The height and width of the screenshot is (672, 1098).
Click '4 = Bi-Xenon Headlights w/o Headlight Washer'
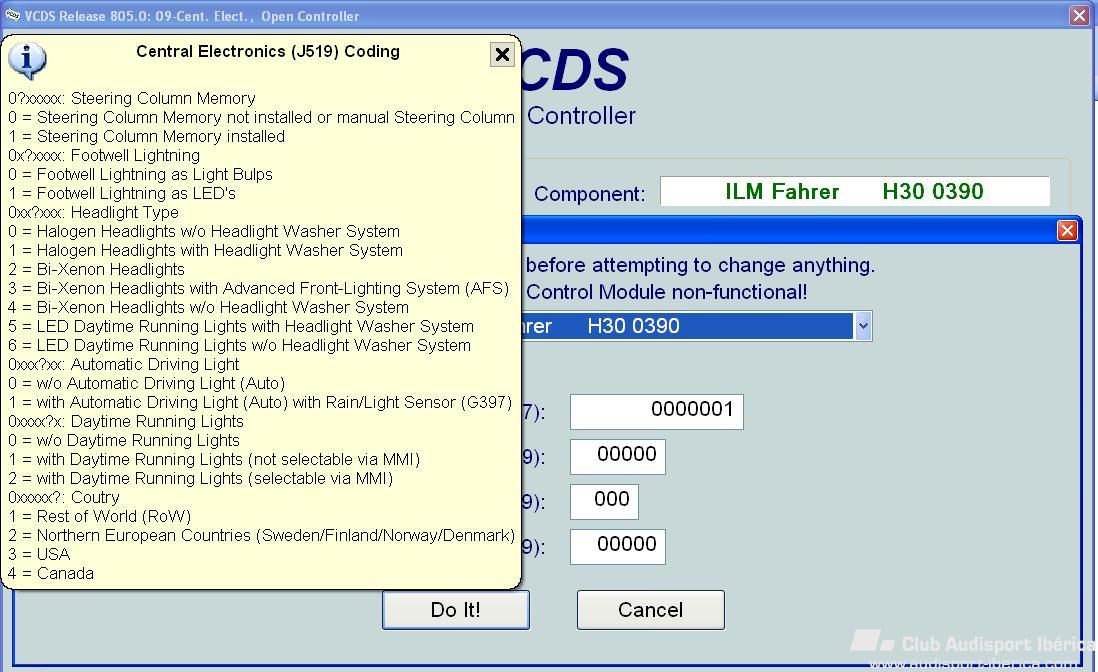(x=208, y=307)
